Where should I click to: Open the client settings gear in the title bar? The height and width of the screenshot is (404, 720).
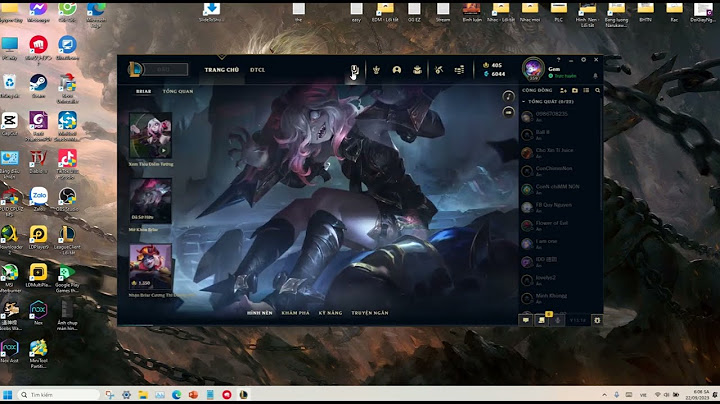click(583, 60)
